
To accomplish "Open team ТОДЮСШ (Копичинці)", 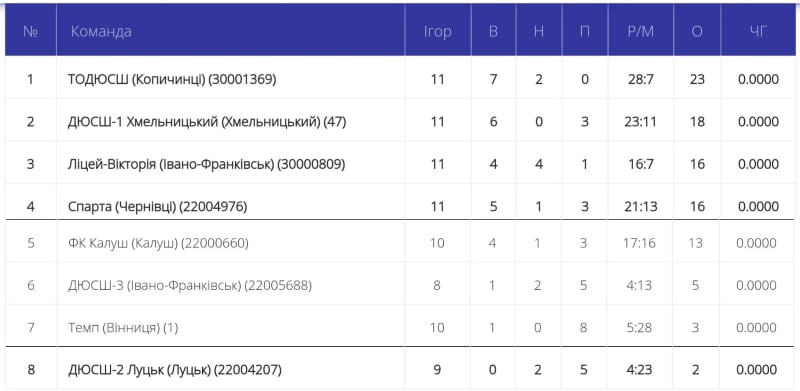I will tap(172, 80).
